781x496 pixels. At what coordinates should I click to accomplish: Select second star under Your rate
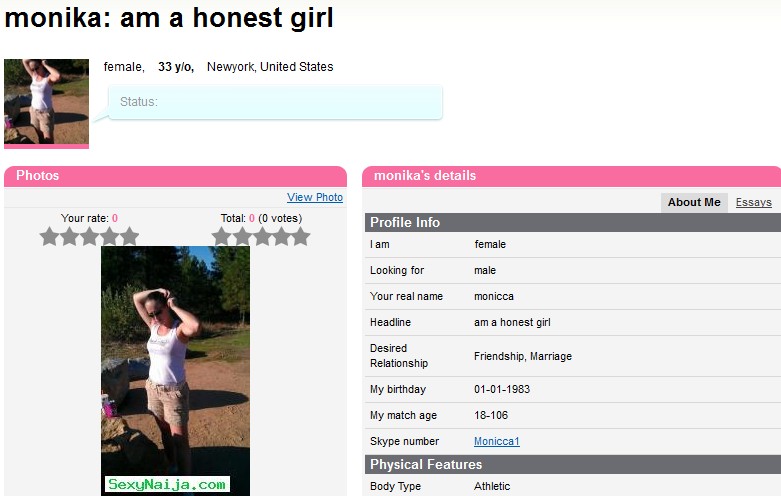[69, 237]
